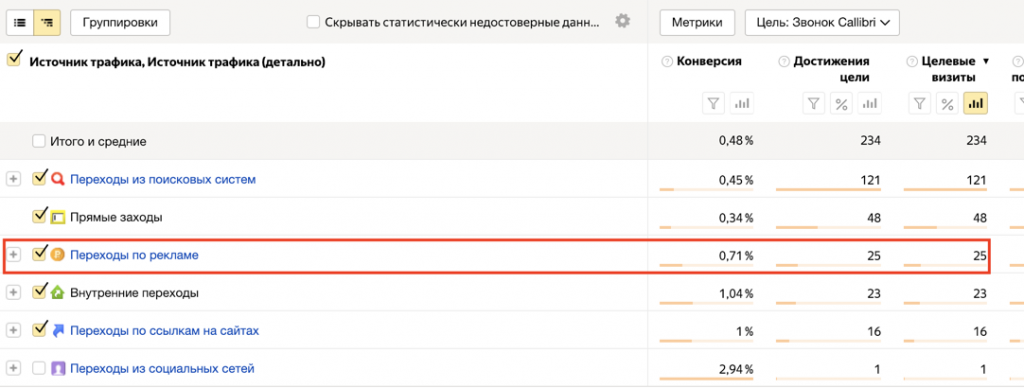Uncheck Переходы из поисковых систем checkbox
Image resolution: width=1024 pixels, height=388 pixels.
39,178
